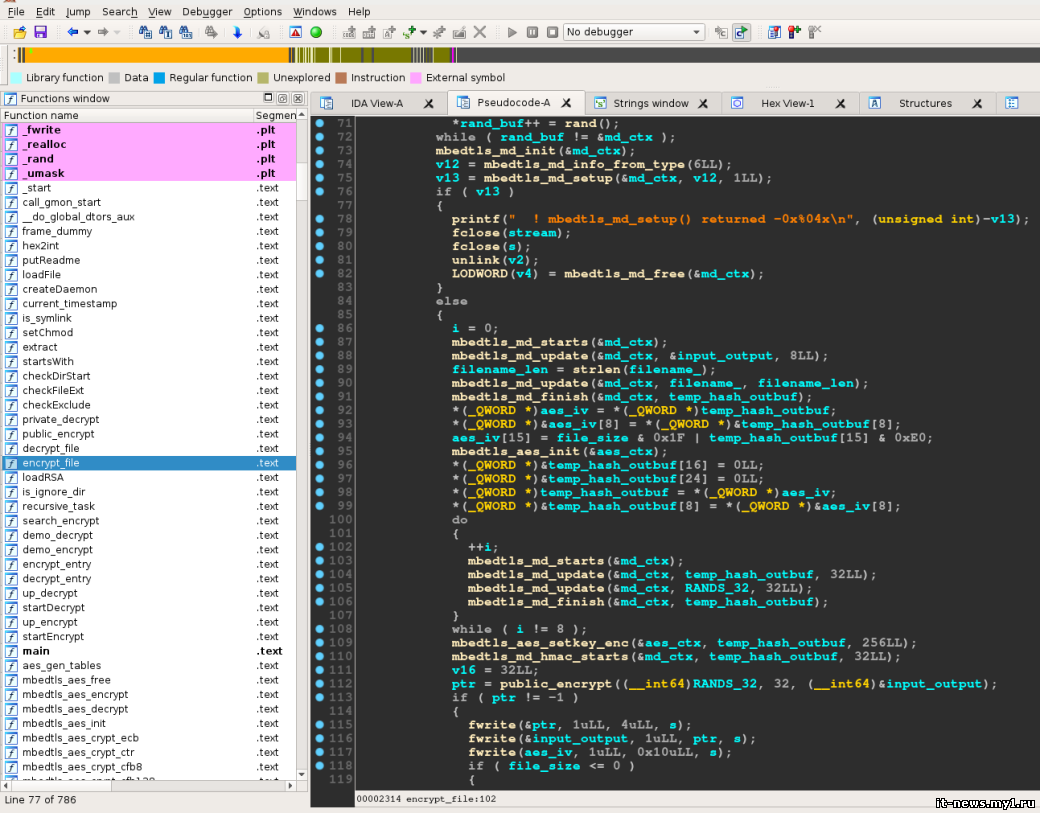Click the green circle toolbar icon
The height and width of the screenshot is (813, 1040).
pyautogui.click(x=316, y=32)
